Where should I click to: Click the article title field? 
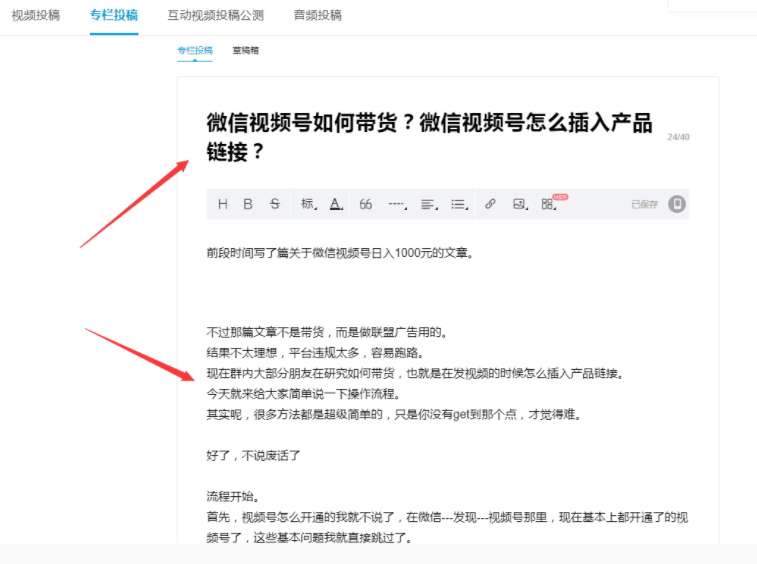(x=430, y=137)
